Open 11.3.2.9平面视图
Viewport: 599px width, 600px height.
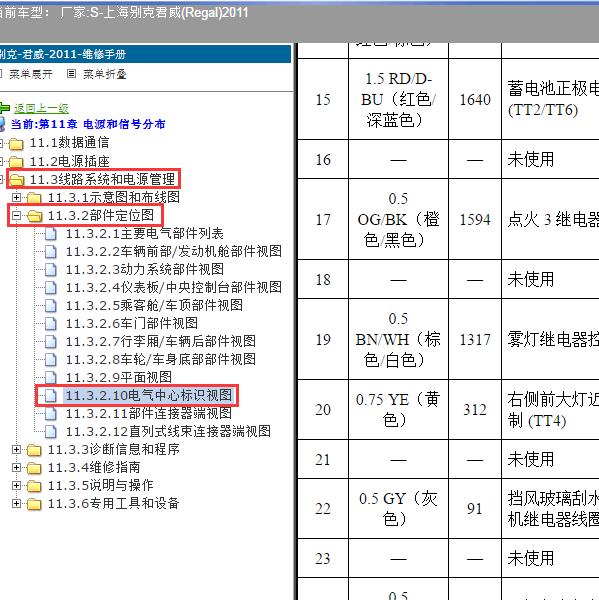(x=119, y=377)
